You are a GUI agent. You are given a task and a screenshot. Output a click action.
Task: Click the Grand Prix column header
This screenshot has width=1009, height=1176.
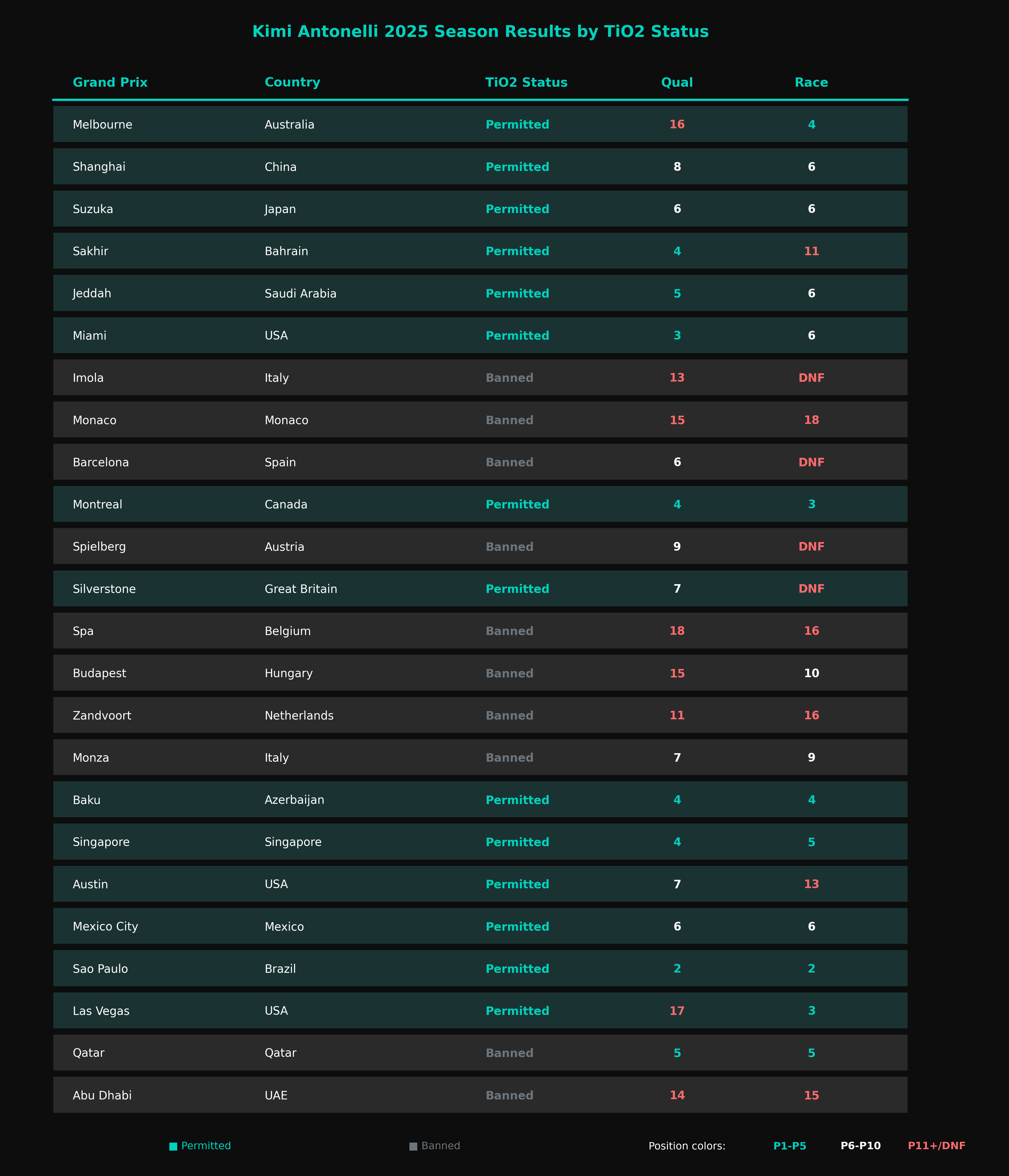tap(110, 82)
